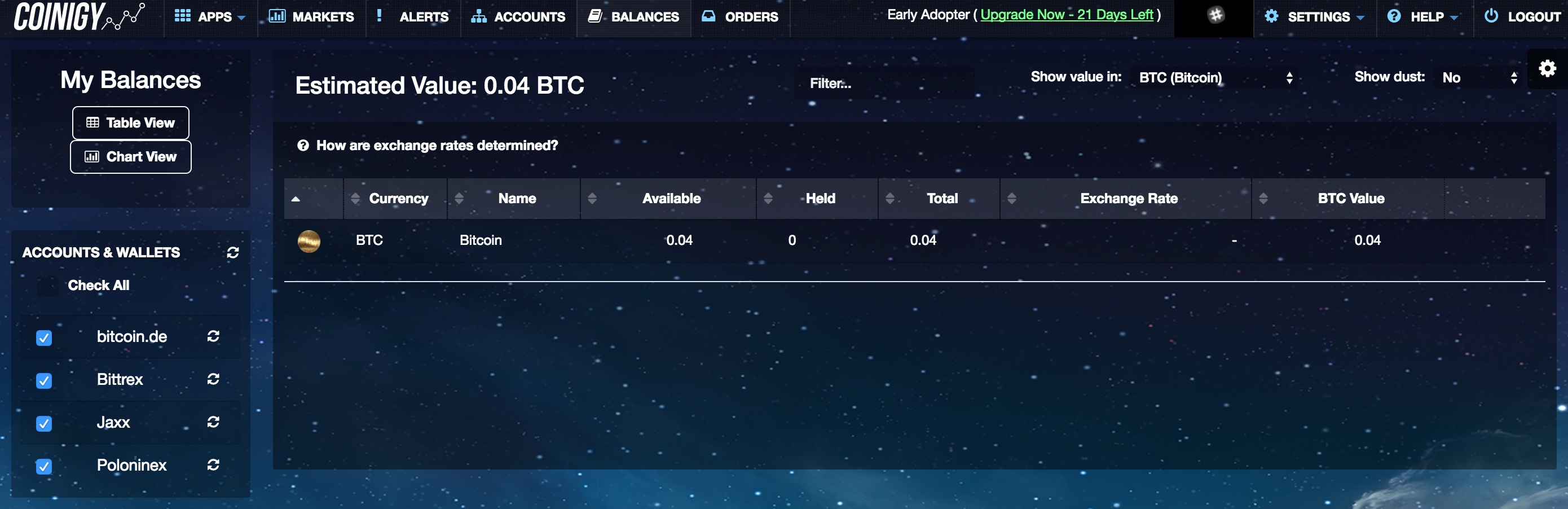This screenshot has width=1568, height=509.
Task: Refresh the Bittrex account
Action: point(213,379)
